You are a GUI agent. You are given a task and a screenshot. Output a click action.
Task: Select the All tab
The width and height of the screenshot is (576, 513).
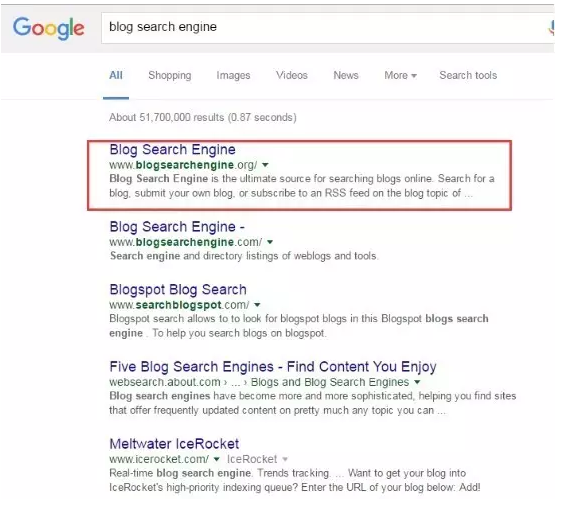pos(116,75)
